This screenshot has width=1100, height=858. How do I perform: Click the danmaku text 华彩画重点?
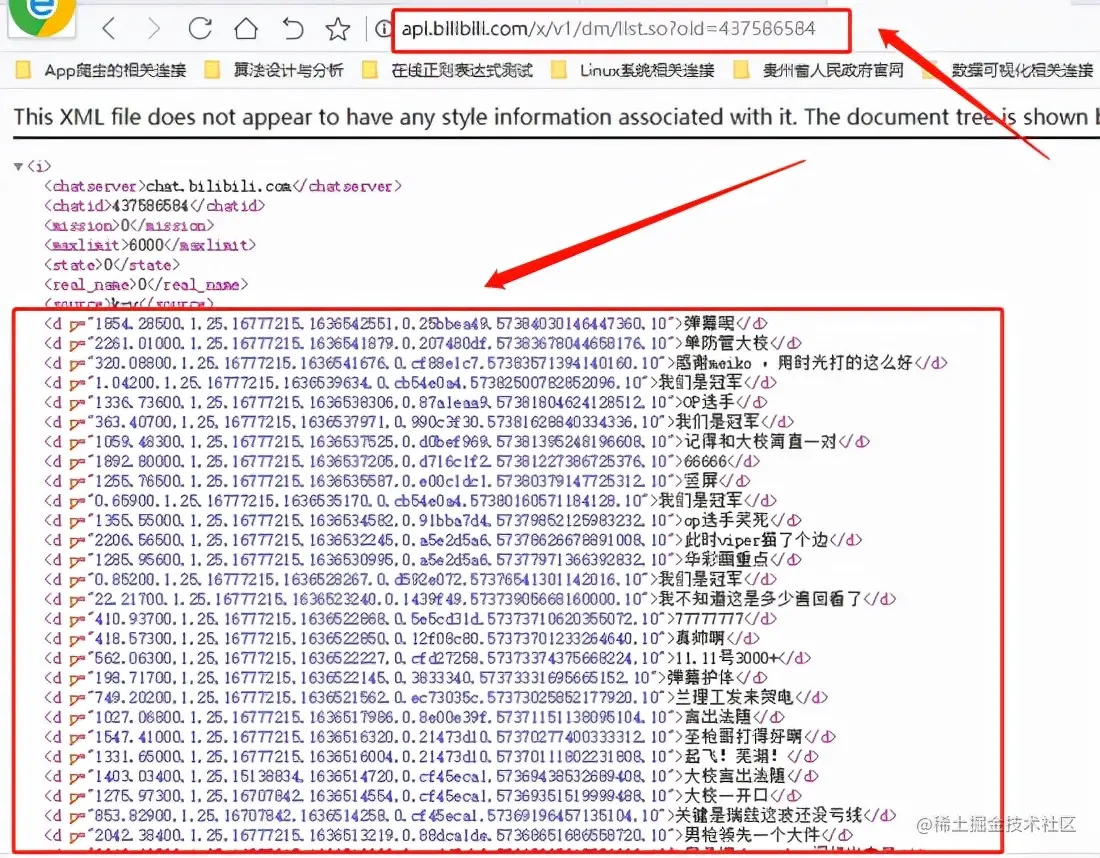pos(726,559)
